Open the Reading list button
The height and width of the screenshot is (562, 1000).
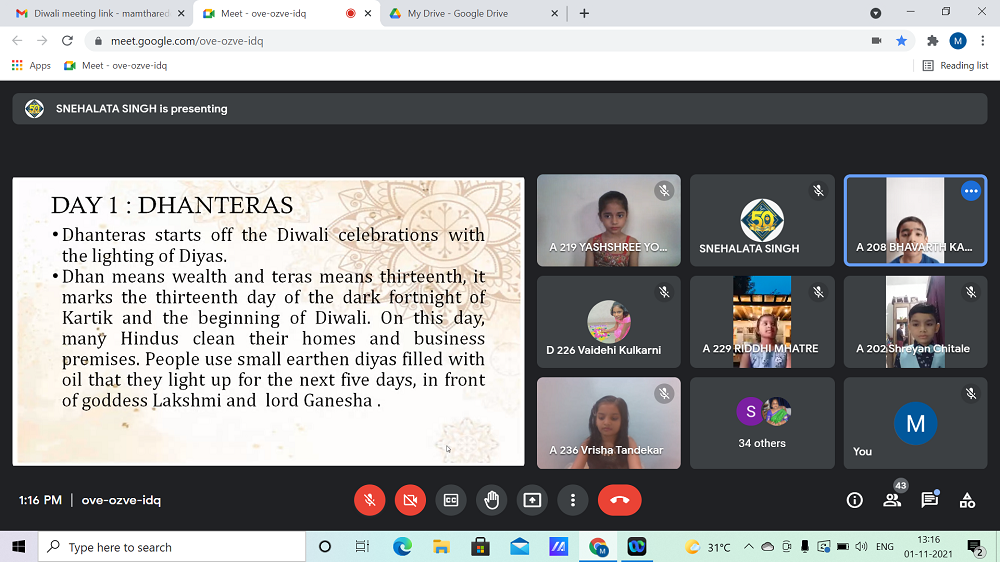955,65
